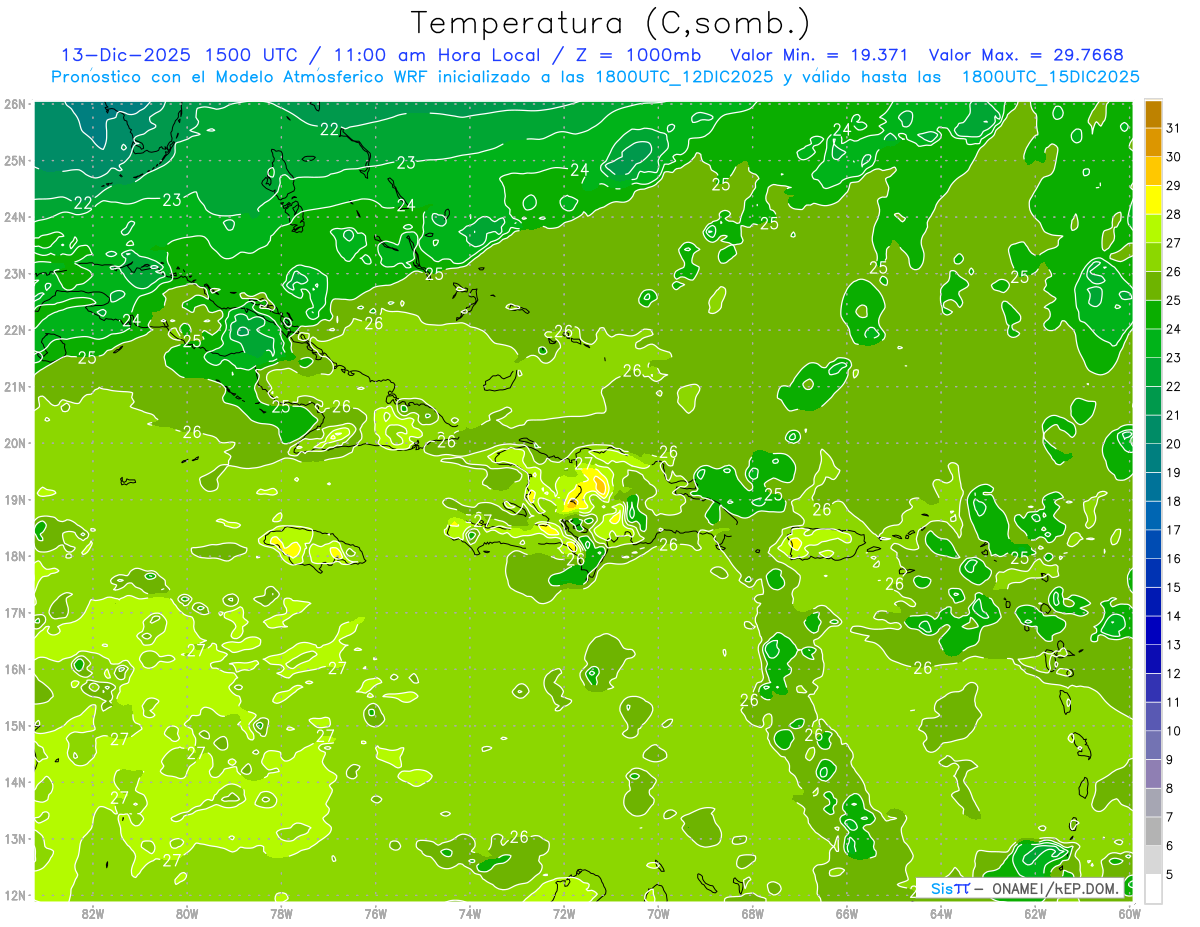Image resolution: width=1200 pixels, height=927 pixels.
Task: Click the 78W longitude axis label
Action: click(x=281, y=913)
